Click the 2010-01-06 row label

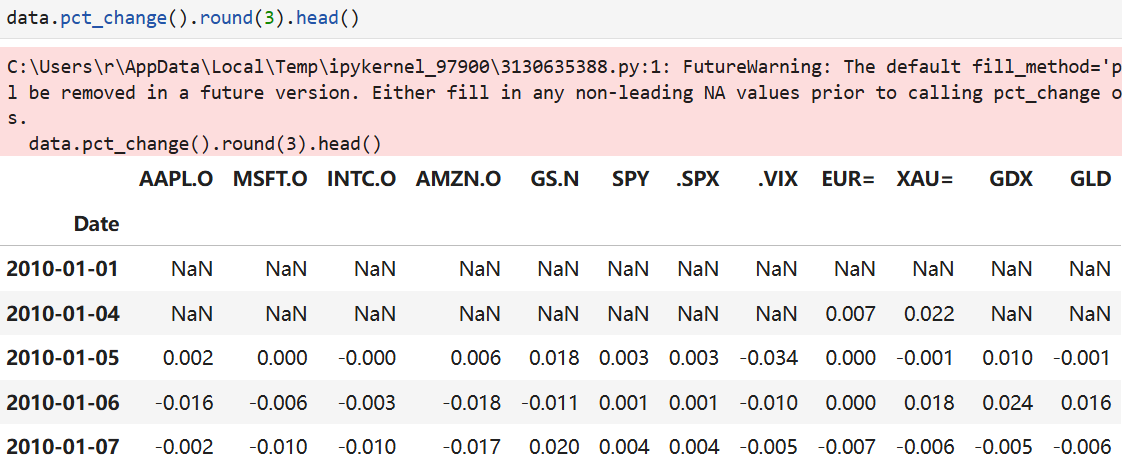(x=62, y=403)
